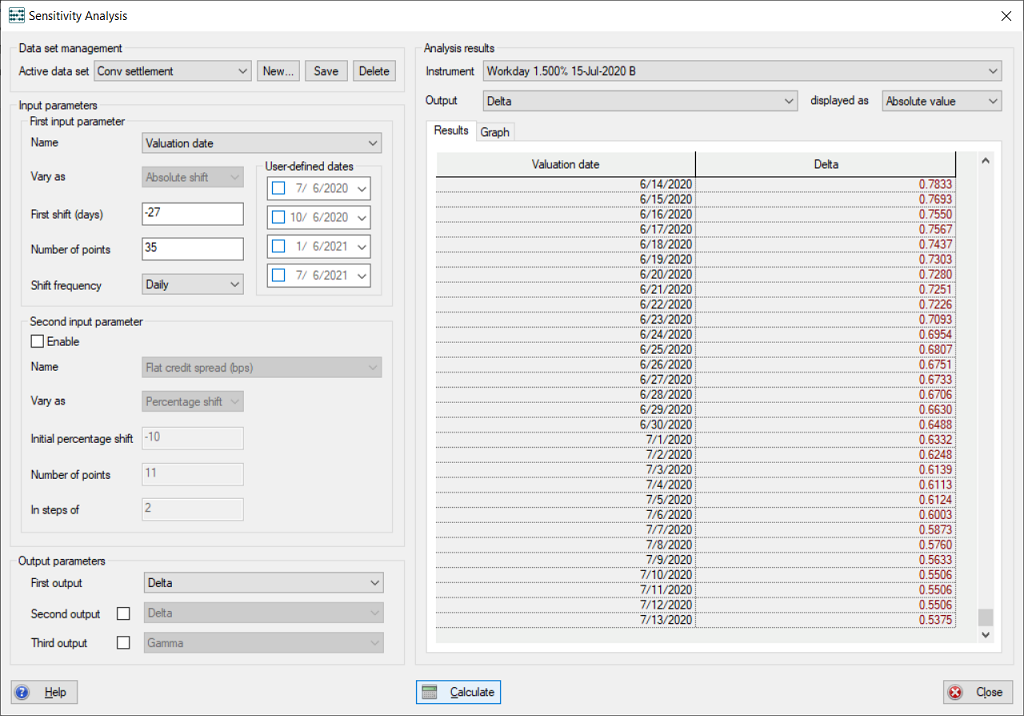Viewport: 1024px width, 716px height.
Task: Select the delta value 0.7567
Action: 825,230
